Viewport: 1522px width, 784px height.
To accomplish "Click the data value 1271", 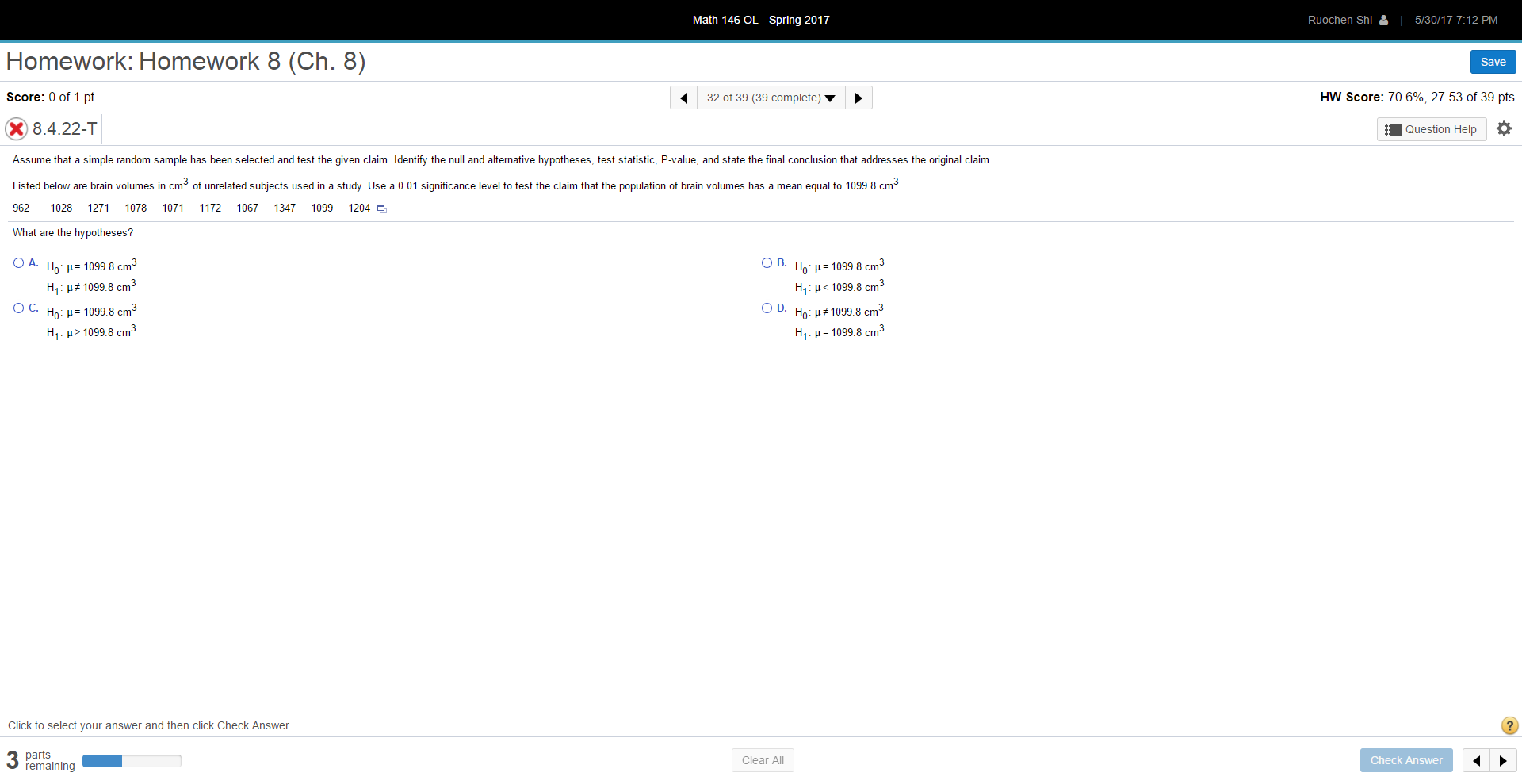I will pyautogui.click(x=98, y=208).
